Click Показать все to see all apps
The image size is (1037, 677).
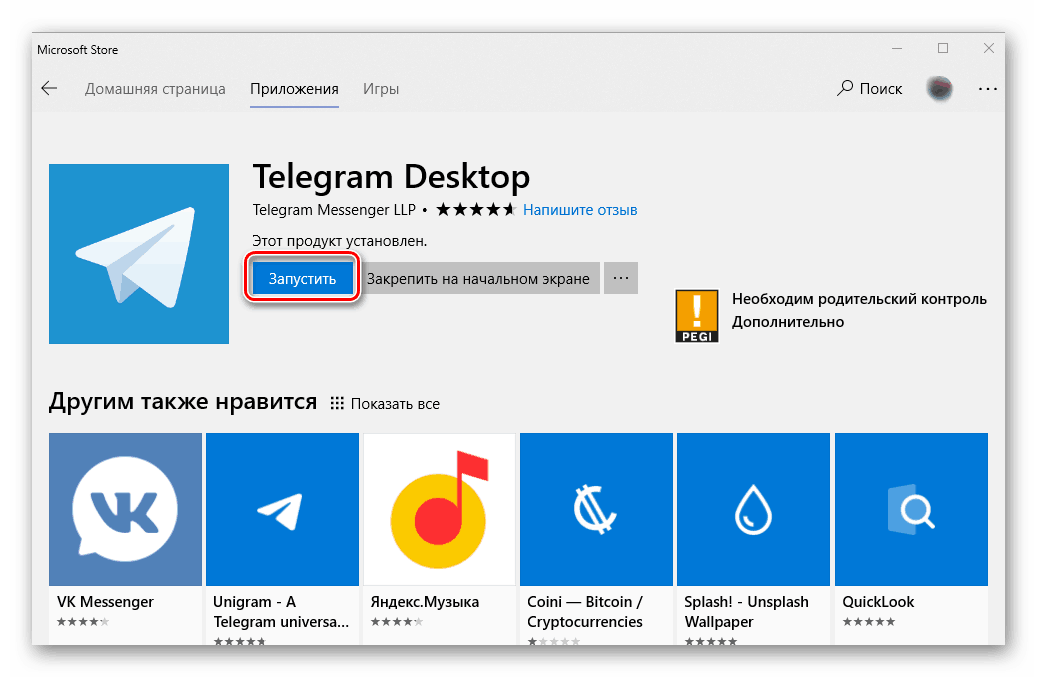385,403
